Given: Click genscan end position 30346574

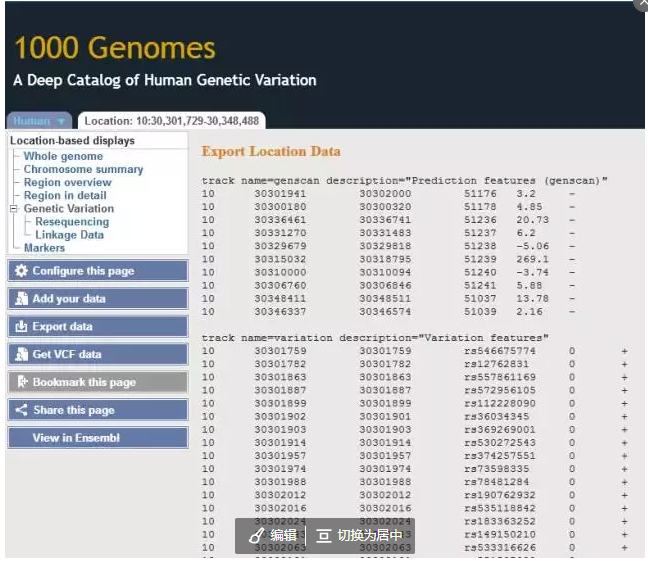Looking at the screenshot, I should [385, 312].
